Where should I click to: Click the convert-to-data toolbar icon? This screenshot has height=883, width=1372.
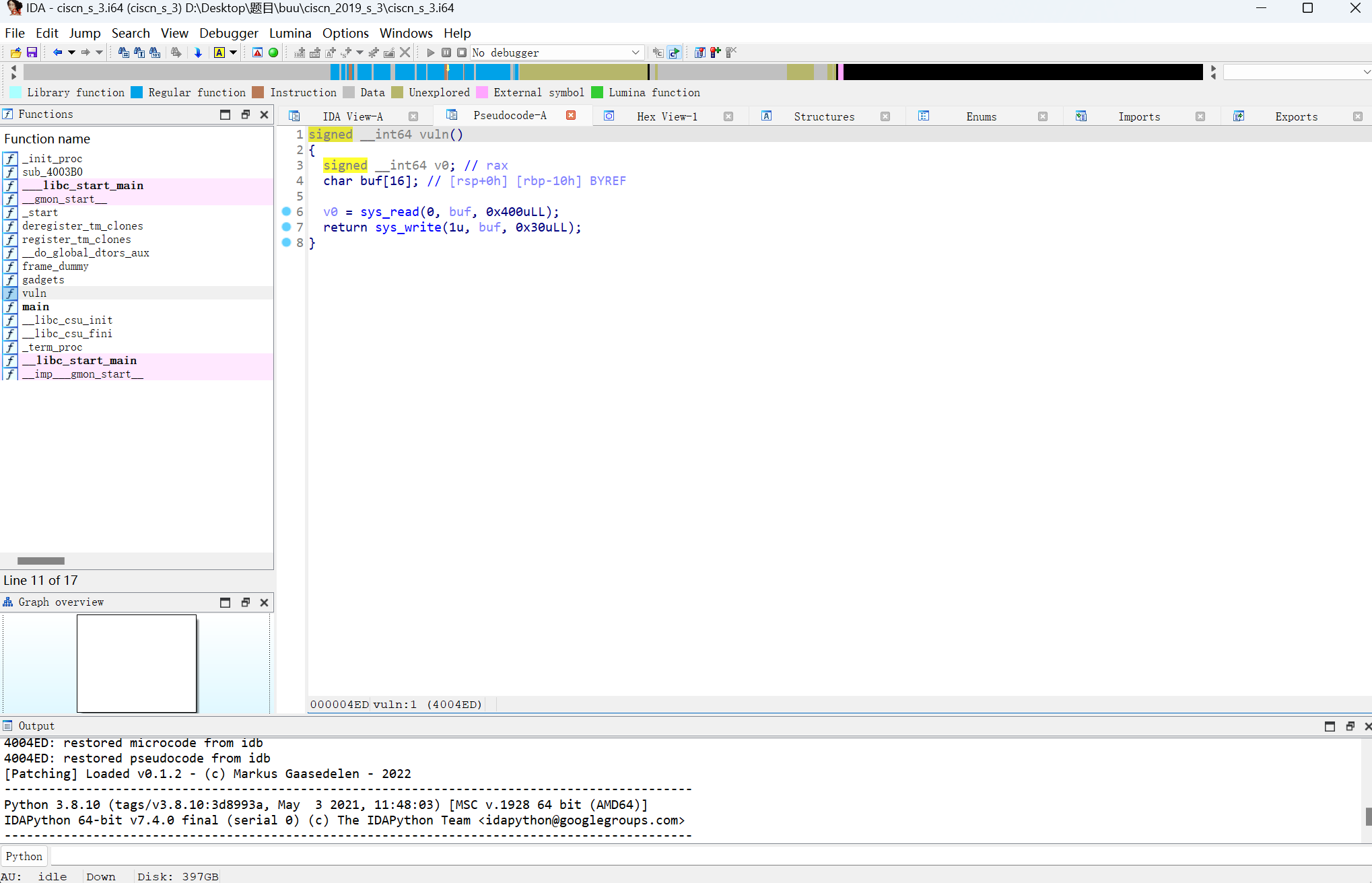[315, 52]
